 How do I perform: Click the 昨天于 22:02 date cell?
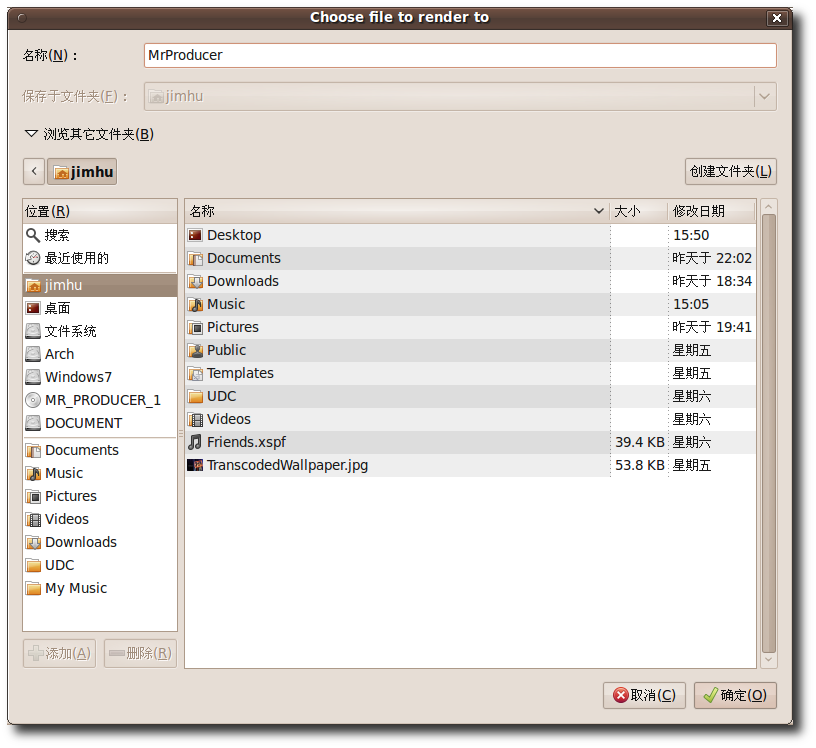click(x=712, y=258)
